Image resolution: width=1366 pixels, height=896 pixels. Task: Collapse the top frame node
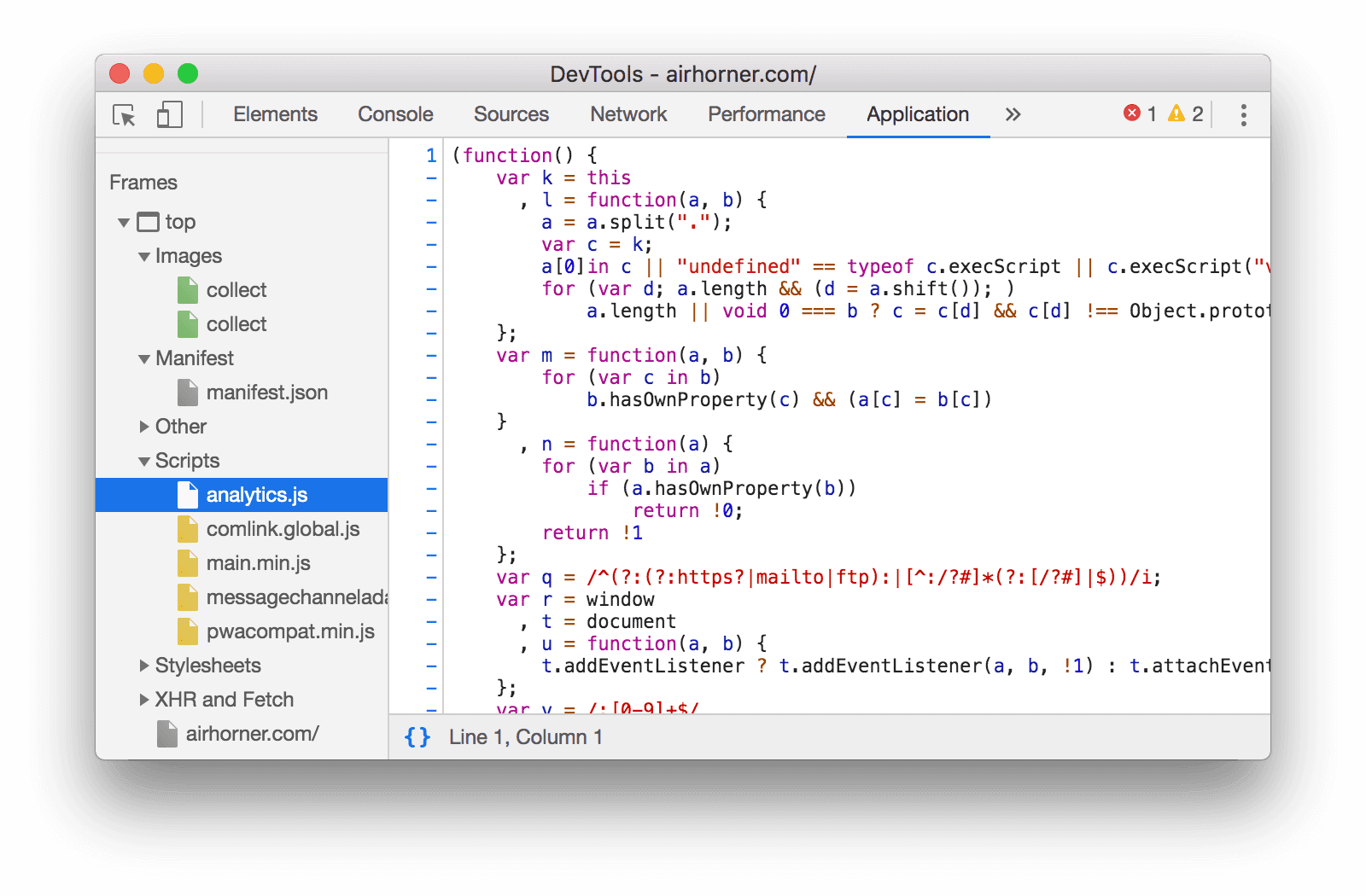(x=124, y=221)
